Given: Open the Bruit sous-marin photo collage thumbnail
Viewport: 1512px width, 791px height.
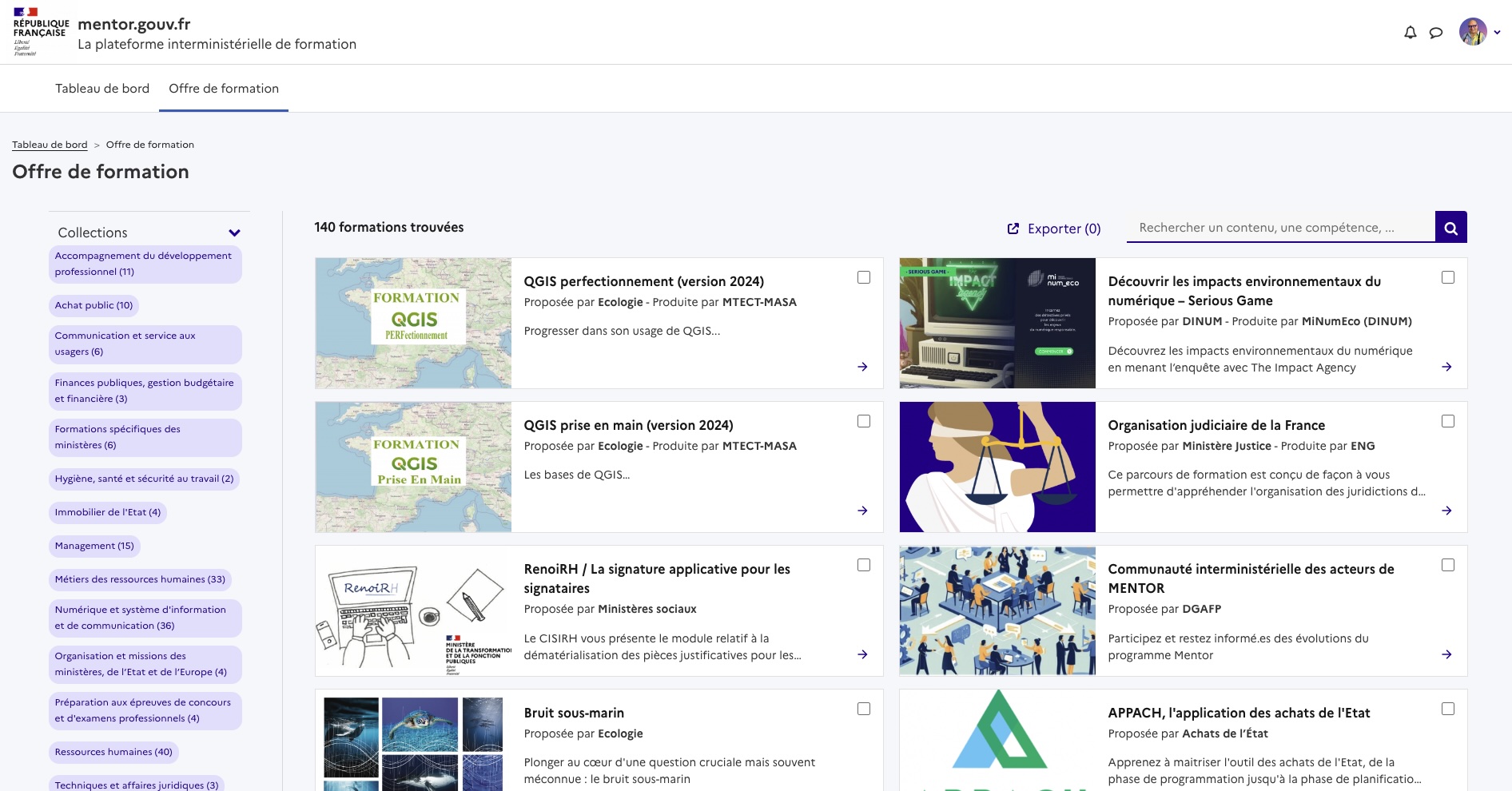Looking at the screenshot, I should click(413, 741).
